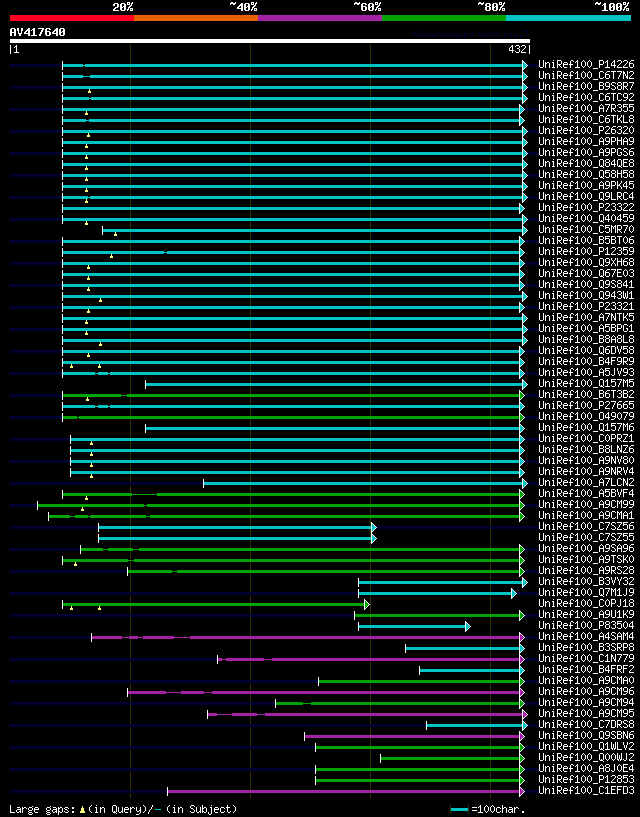640x817 pixels.
Task: Click the red 20% identity legend segment
Action: click(x=72, y=18)
